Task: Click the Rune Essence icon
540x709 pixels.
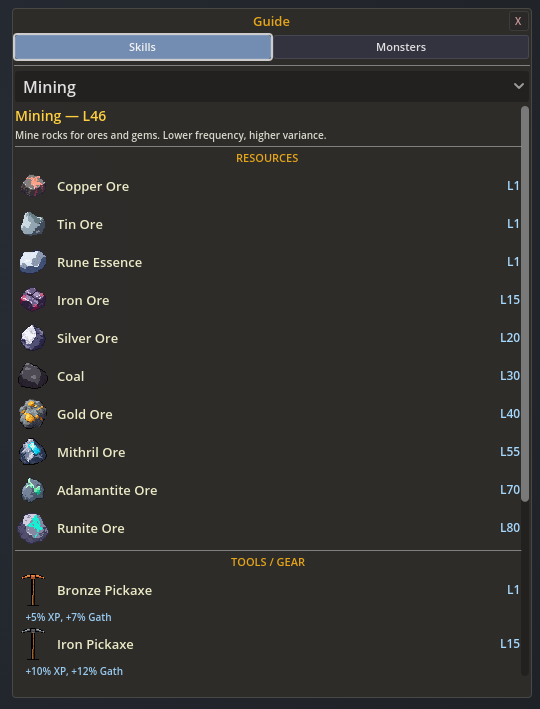Action: tap(33, 262)
